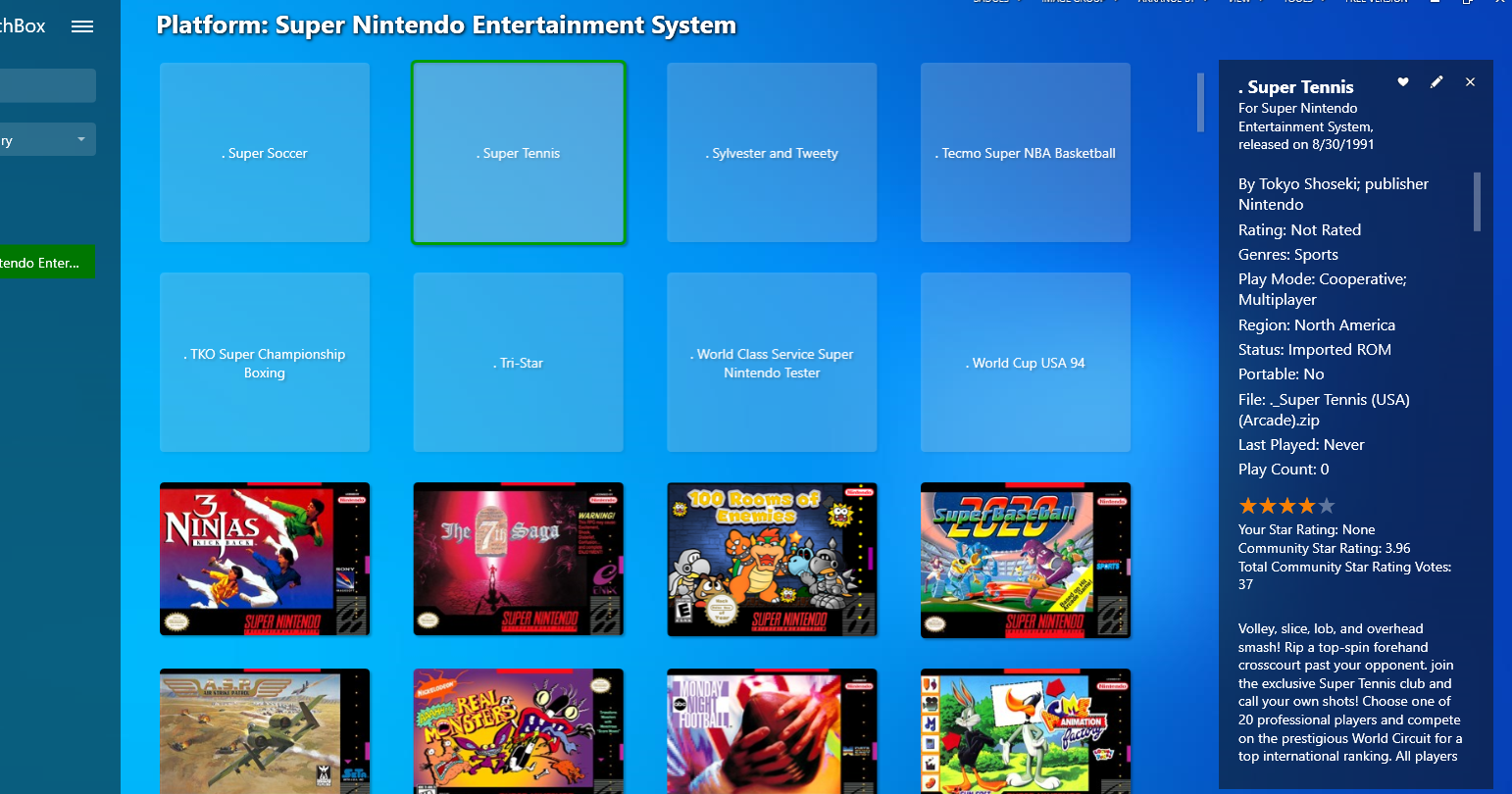Viewport: 1512px width, 794px height.
Task: Click 'Rating: Not Rated' in details
Action: click(x=1300, y=230)
